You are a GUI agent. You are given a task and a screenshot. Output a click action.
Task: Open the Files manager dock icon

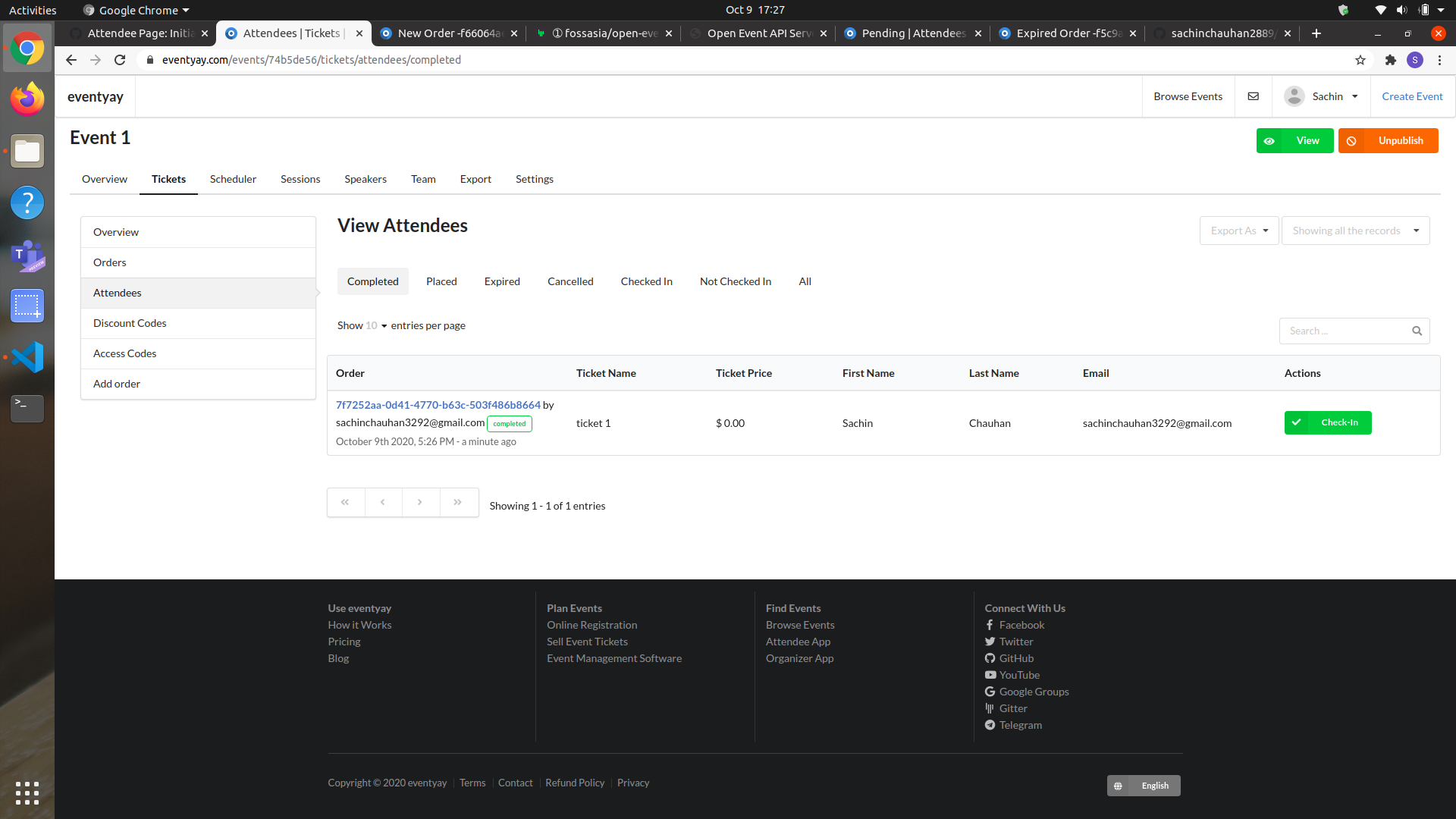click(27, 151)
